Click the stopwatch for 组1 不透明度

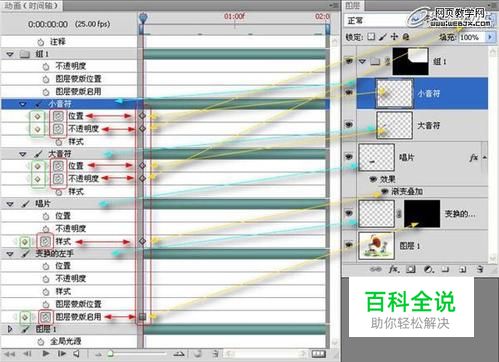point(46,67)
